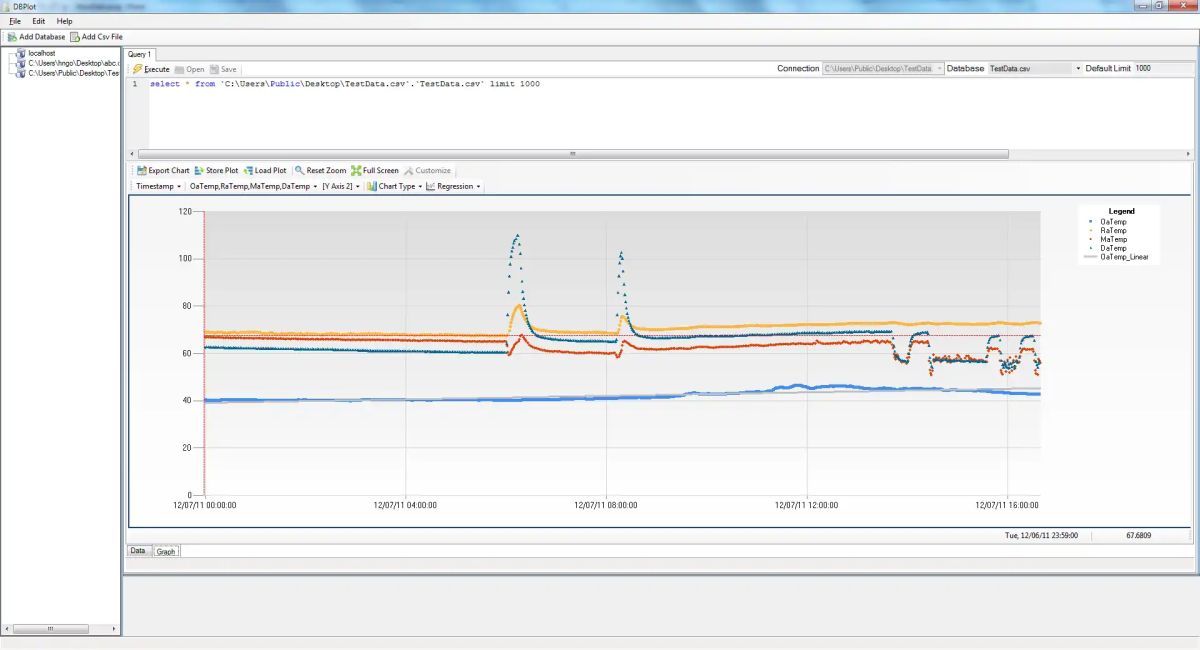Click Store Plot button

[216, 170]
